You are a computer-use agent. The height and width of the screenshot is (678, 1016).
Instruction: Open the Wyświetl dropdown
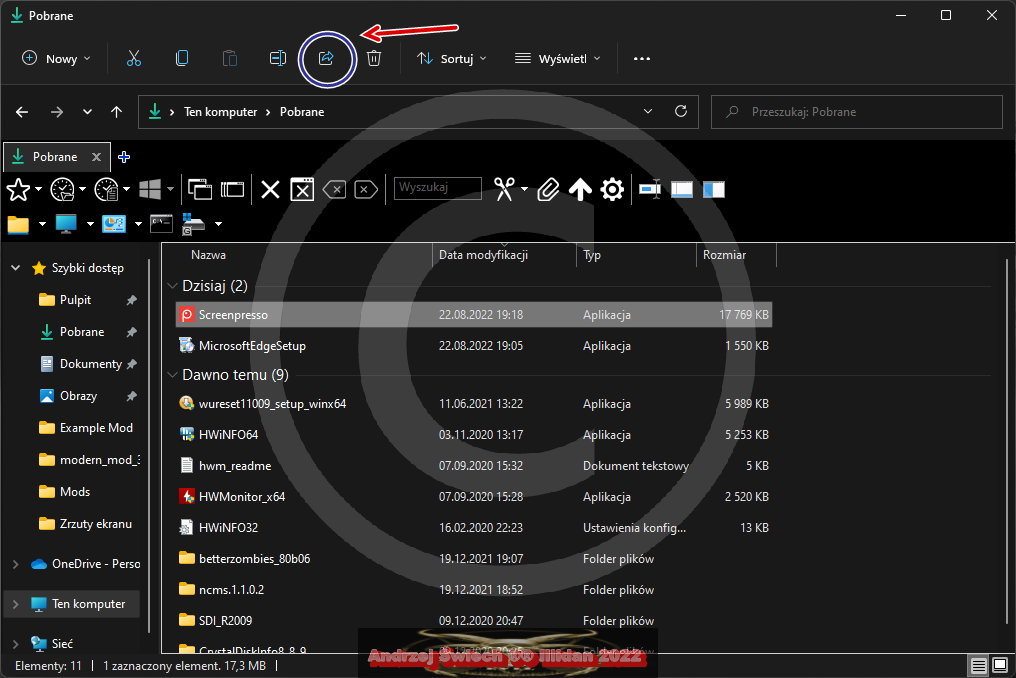coord(558,58)
